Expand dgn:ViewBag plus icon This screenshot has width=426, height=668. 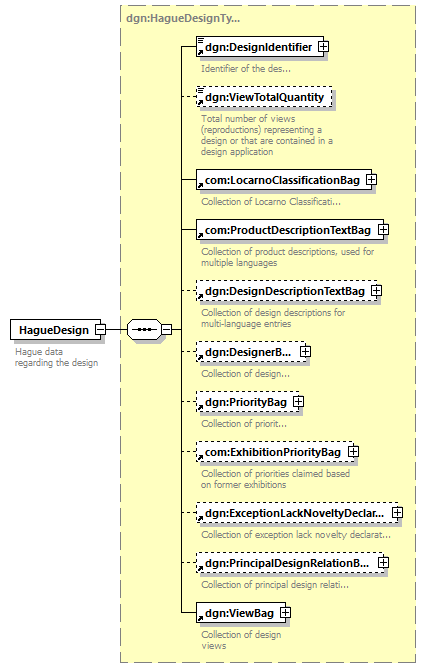pyautogui.click(x=285, y=613)
